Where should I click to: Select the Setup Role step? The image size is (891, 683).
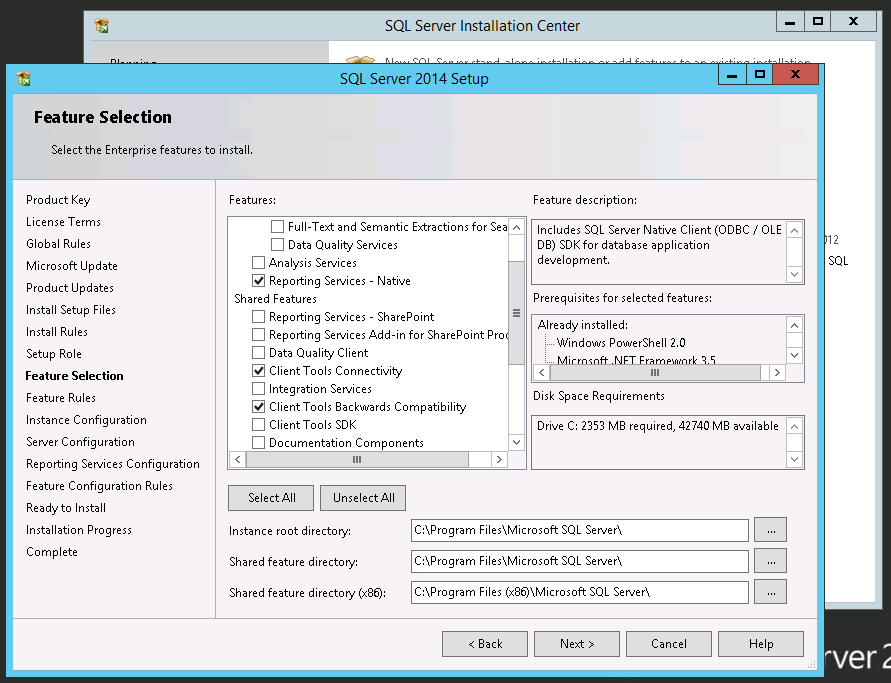coord(53,354)
